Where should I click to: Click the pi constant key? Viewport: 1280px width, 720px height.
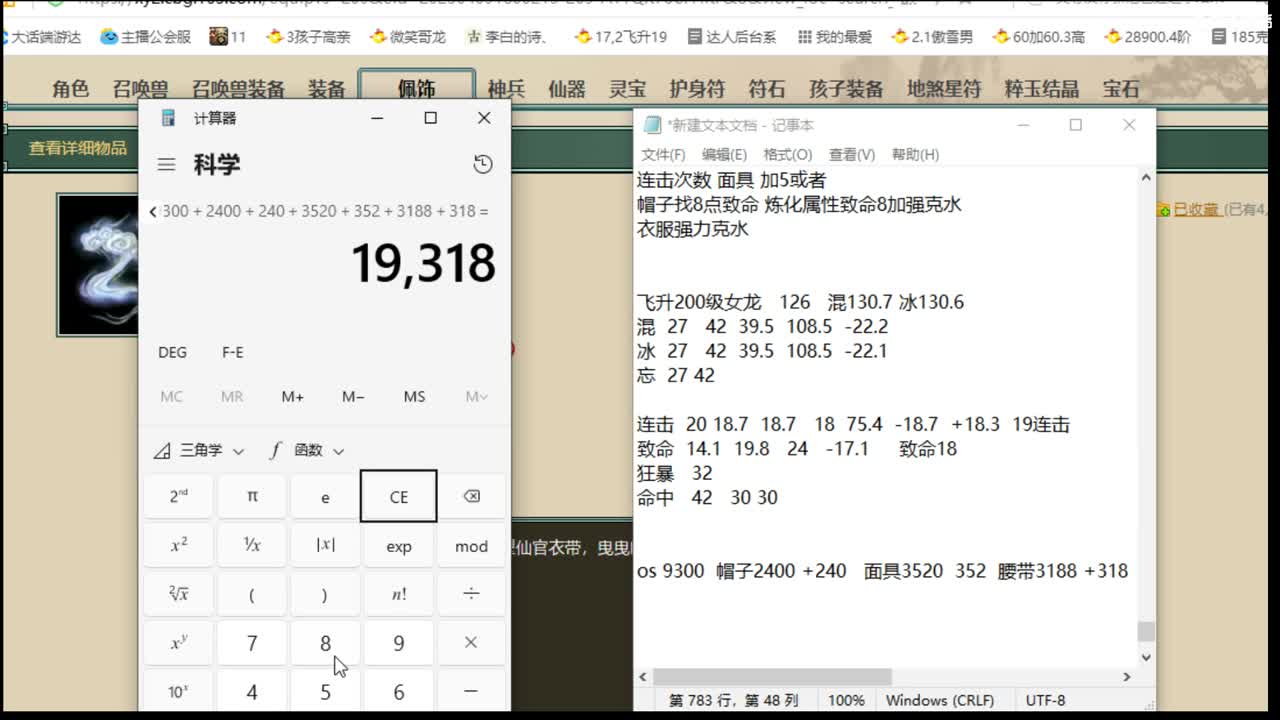(x=252, y=497)
